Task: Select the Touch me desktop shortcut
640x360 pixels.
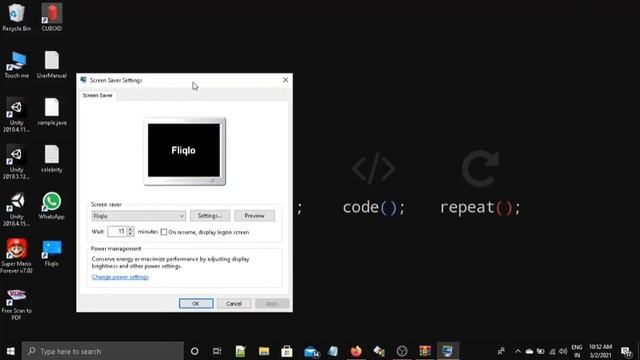Action: click(16, 64)
